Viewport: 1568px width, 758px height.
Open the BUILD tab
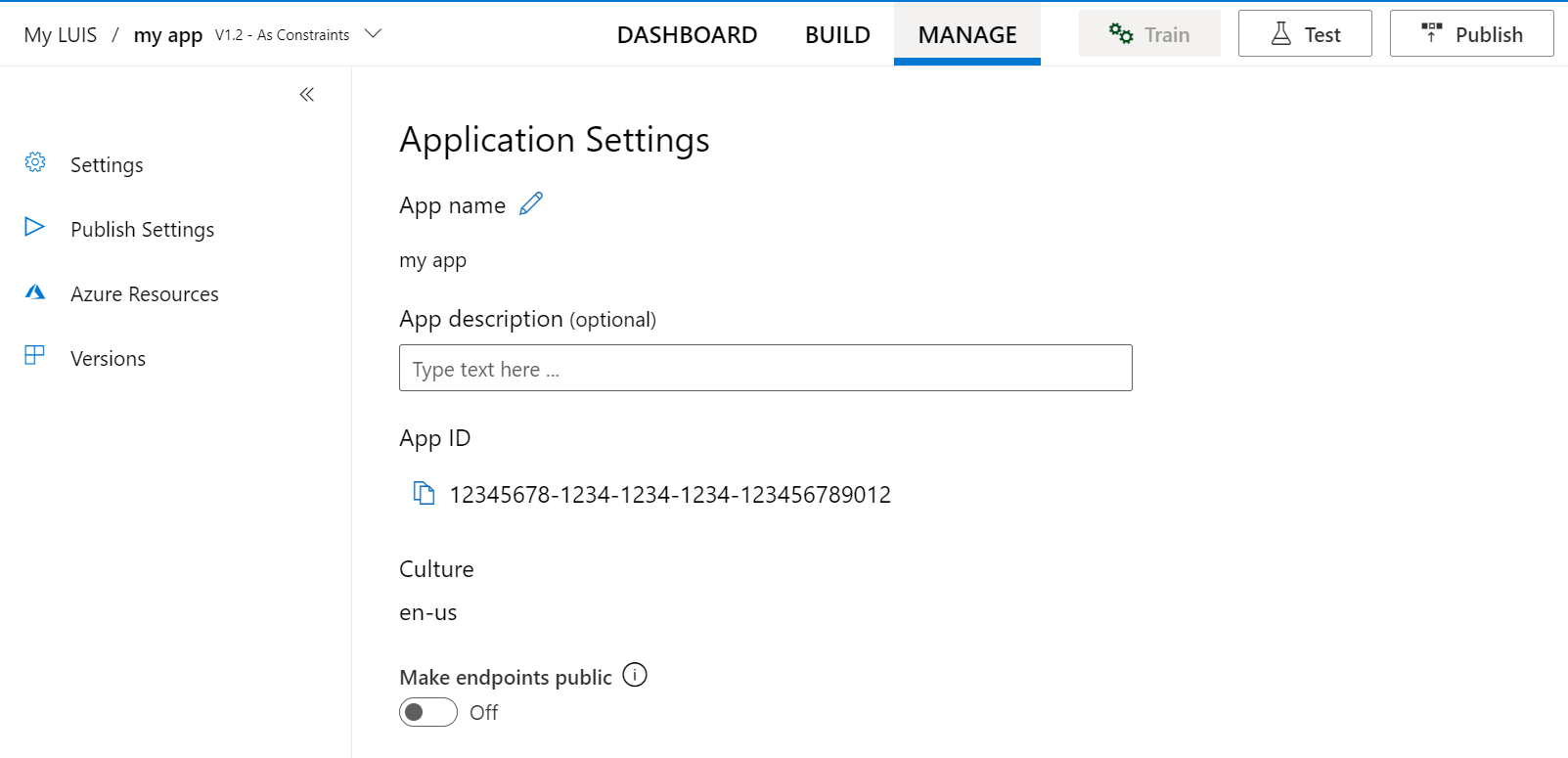[x=837, y=35]
